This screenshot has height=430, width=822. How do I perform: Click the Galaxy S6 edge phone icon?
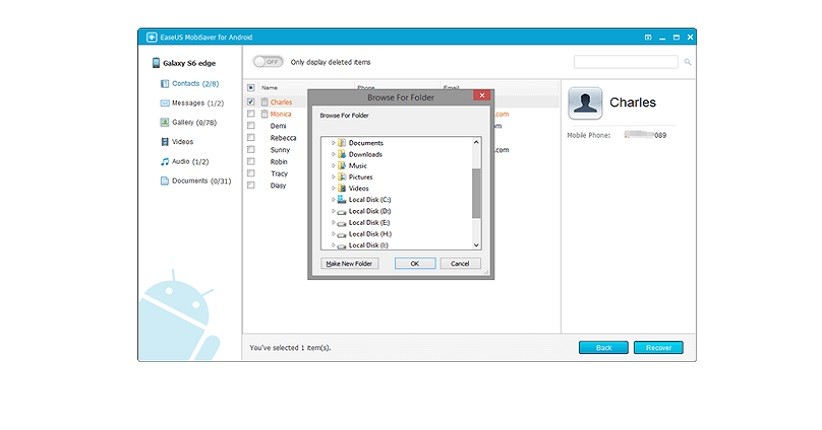[x=156, y=63]
